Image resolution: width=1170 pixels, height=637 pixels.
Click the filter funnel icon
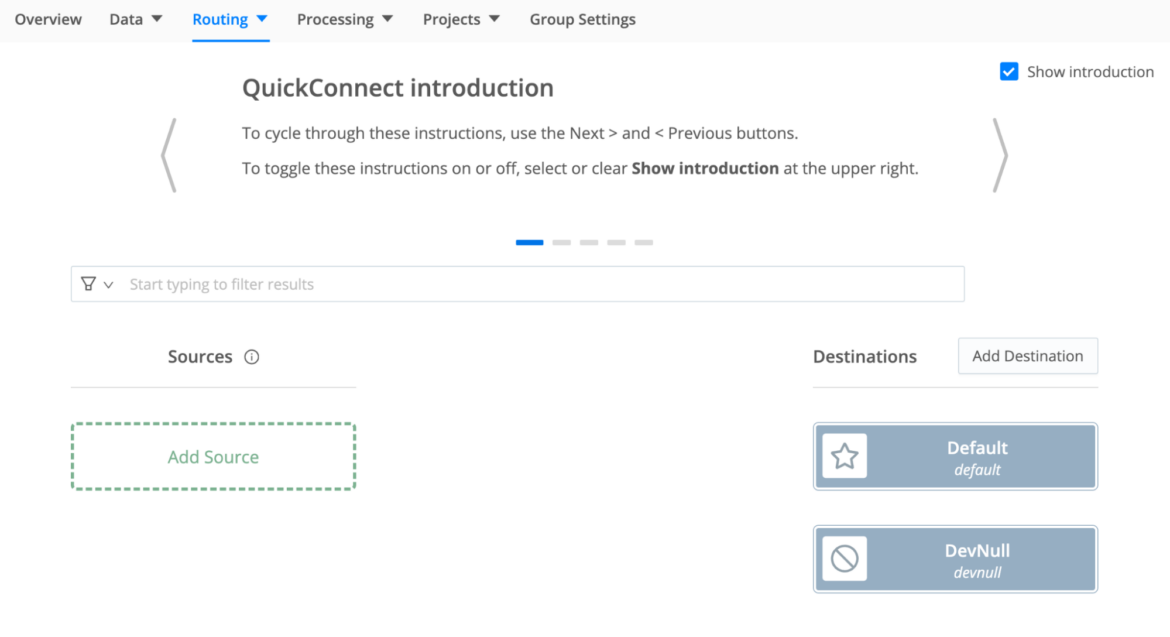(88, 284)
